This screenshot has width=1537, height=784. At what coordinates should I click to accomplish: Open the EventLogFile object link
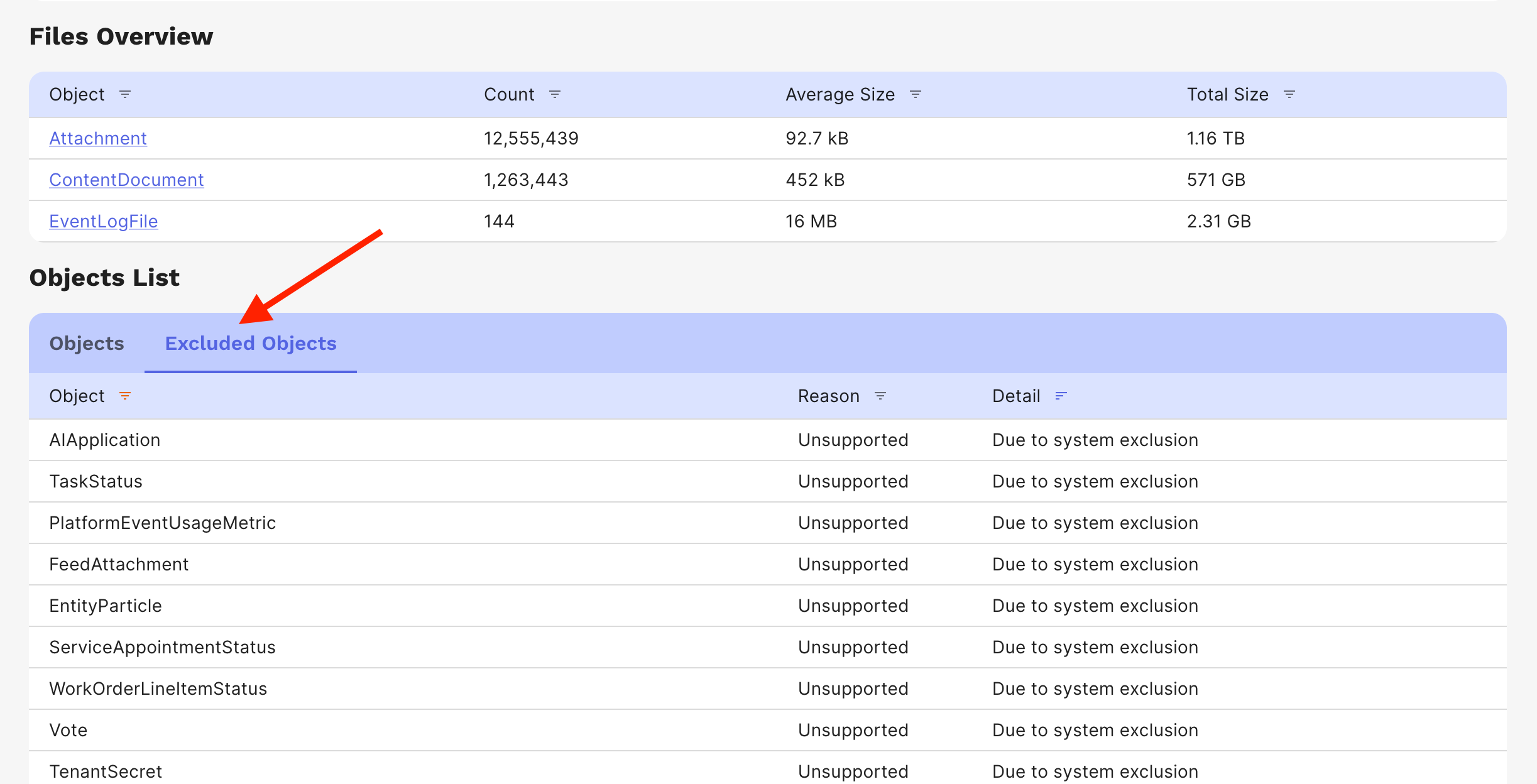[x=104, y=221]
